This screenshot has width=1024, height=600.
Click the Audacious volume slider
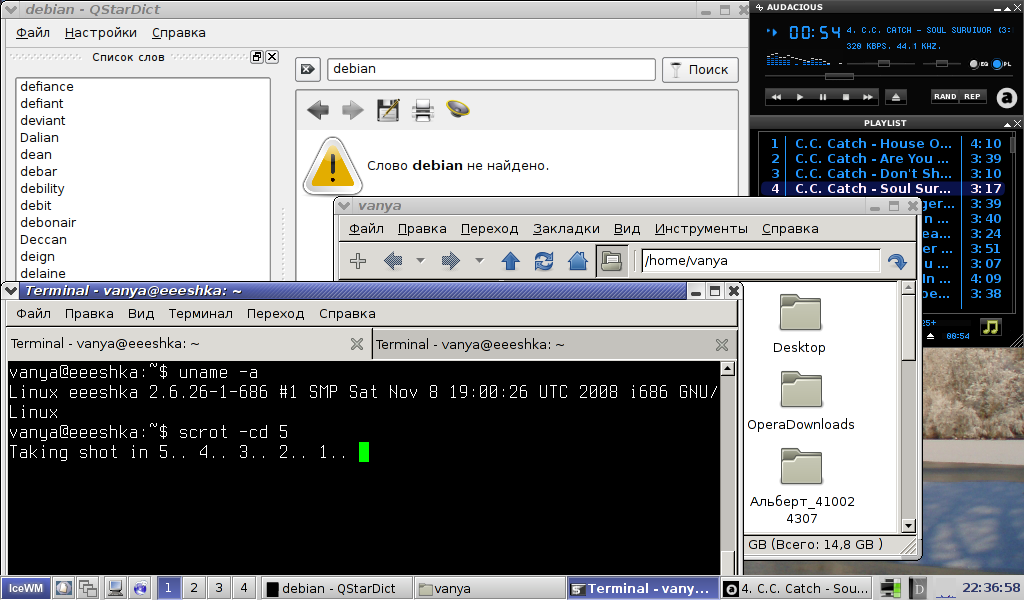tap(883, 64)
